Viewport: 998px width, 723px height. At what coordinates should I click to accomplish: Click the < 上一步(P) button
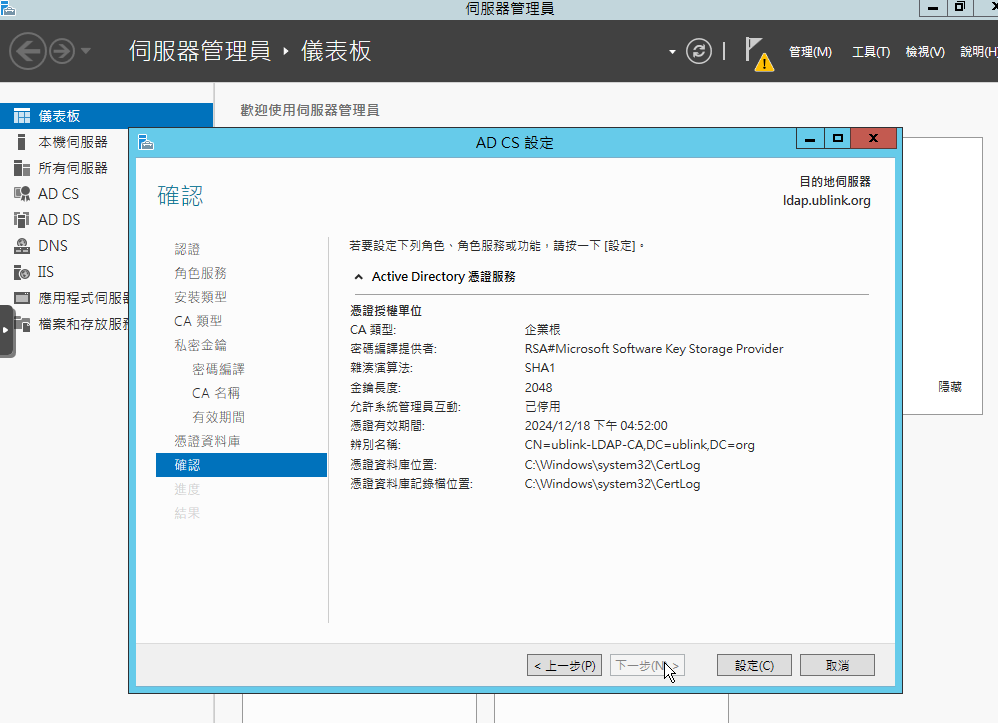click(x=564, y=665)
